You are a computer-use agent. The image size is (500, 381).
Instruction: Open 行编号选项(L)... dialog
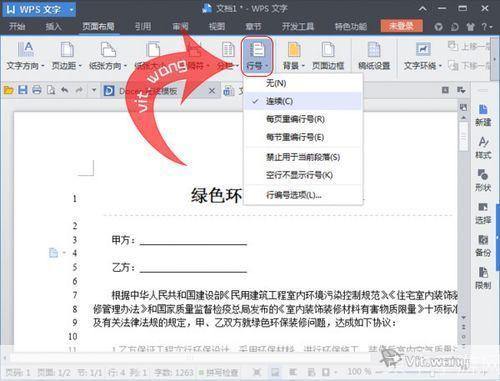point(303,195)
